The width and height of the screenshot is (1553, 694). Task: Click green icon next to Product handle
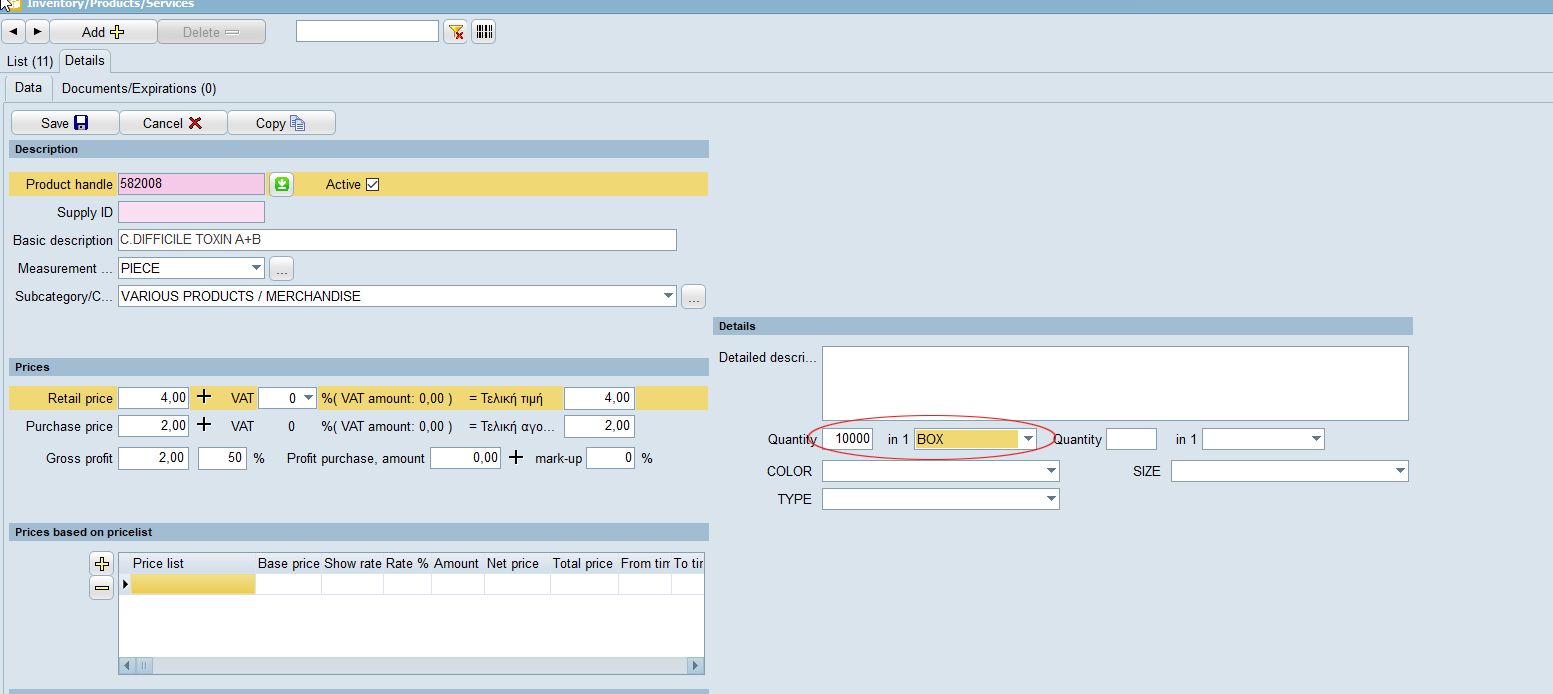pyautogui.click(x=282, y=184)
